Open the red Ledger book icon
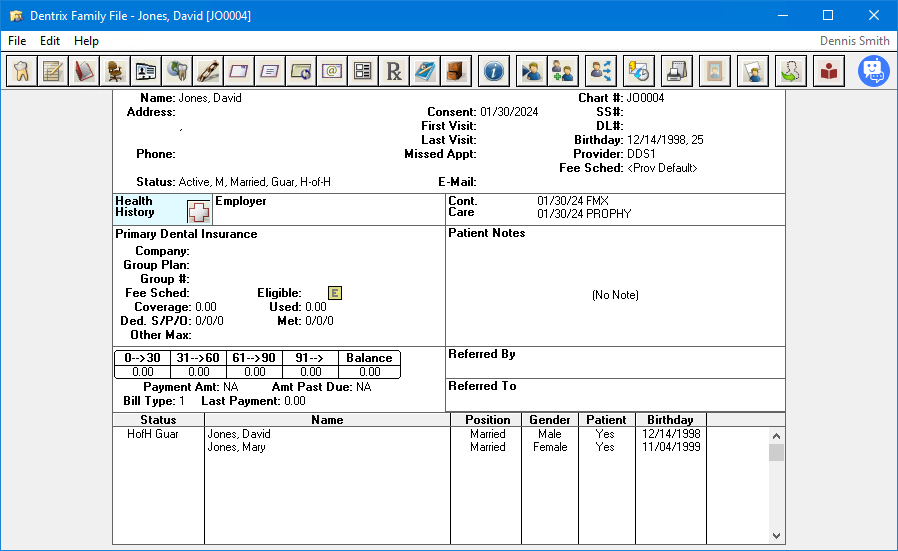 coord(84,71)
